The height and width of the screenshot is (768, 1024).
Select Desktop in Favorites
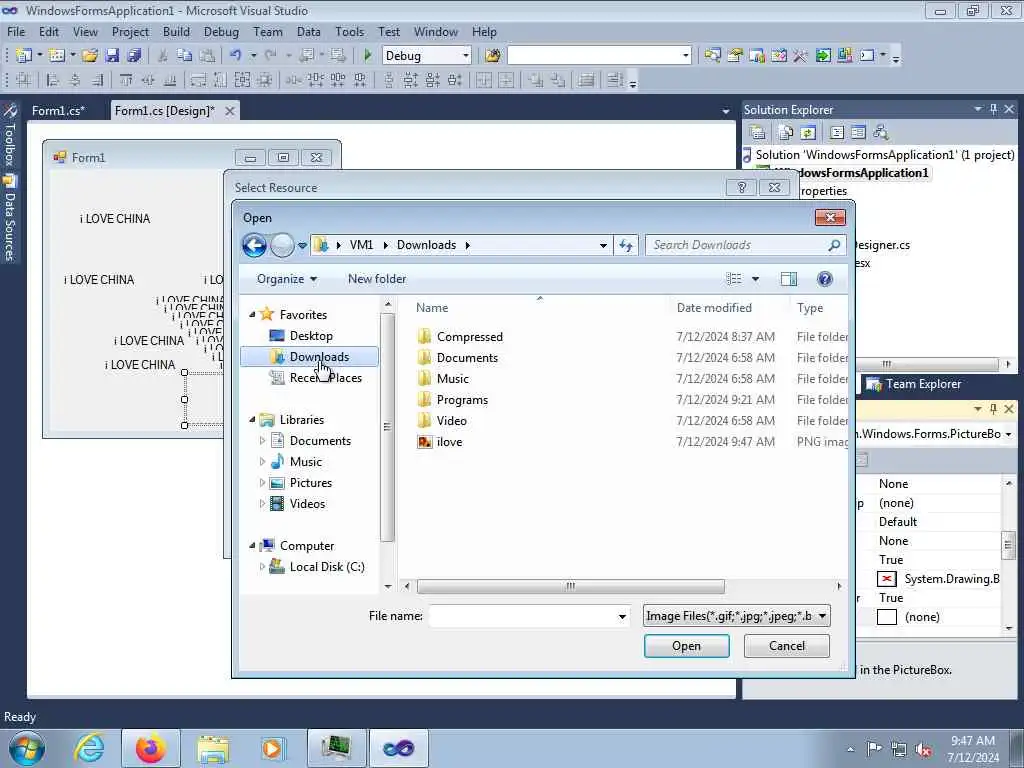[x=311, y=336]
